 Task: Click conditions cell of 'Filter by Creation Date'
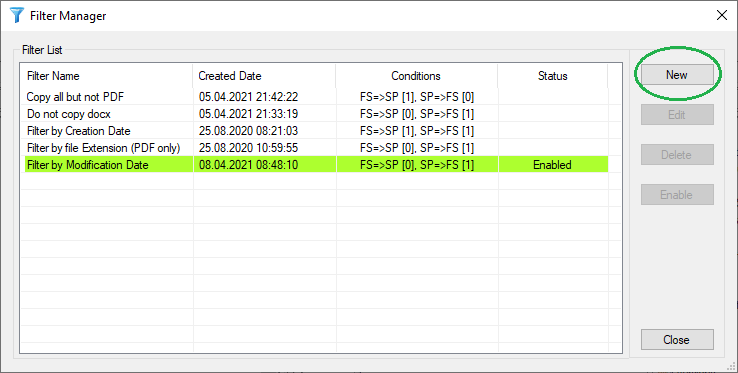coord(417,131)
